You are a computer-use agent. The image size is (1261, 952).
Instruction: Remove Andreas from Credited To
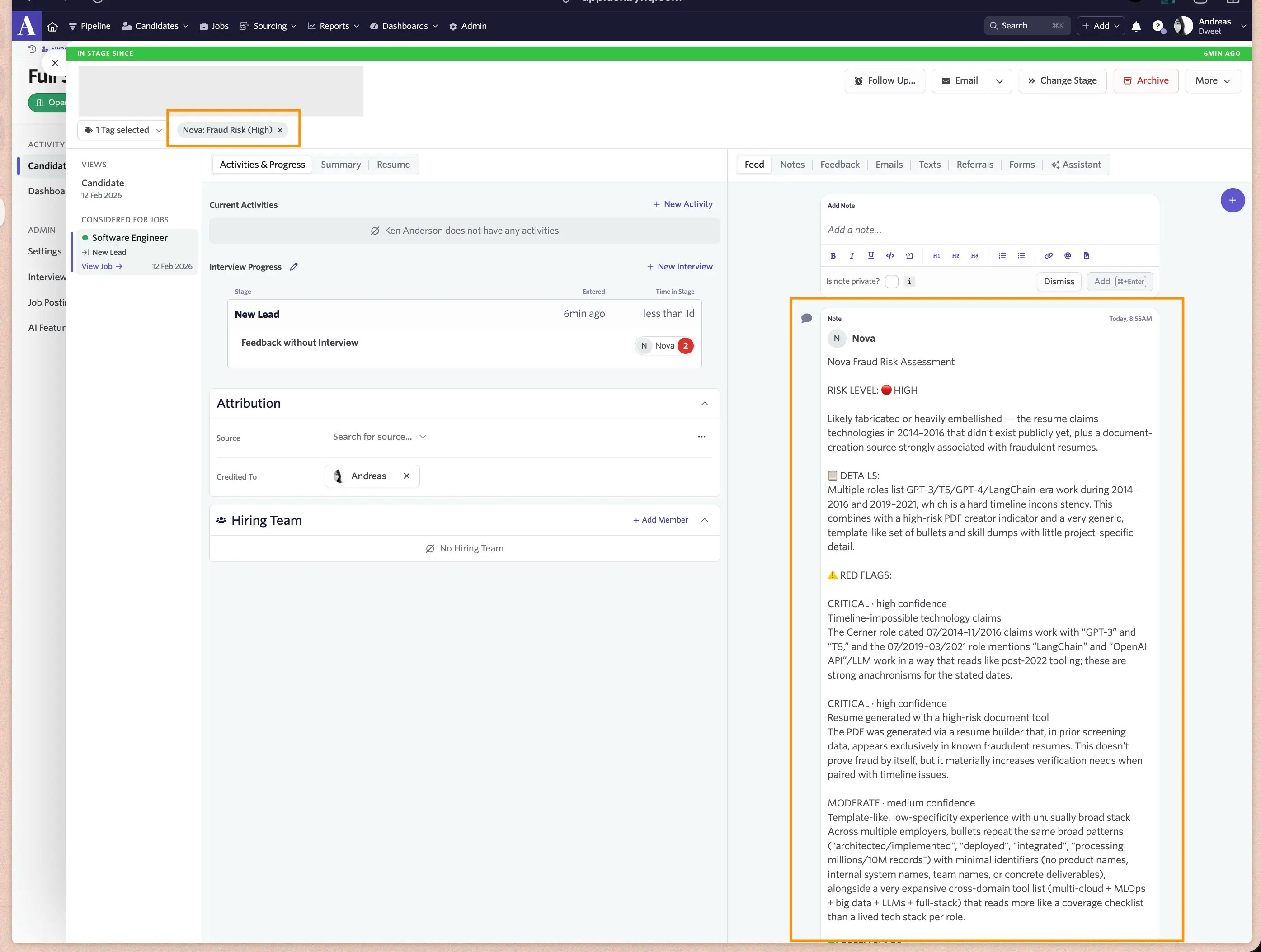pos(406,476)
